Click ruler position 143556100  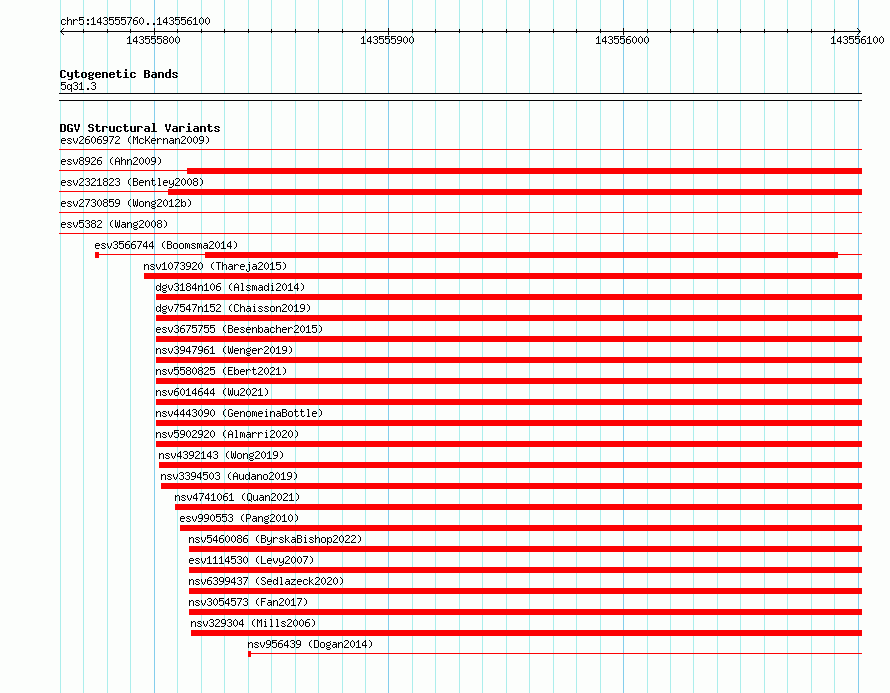(857, 40)
